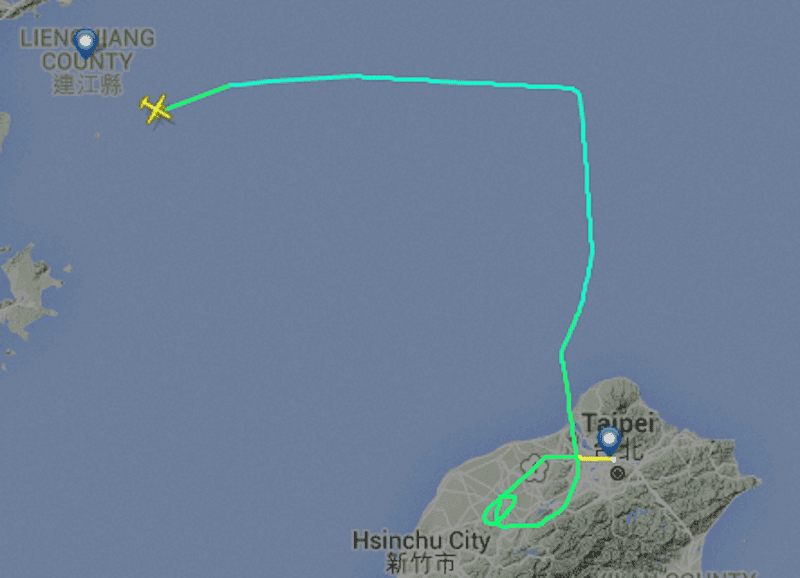Click the Taipei city name label
This screenshot has width=800, height=578.
coord(619,423)
